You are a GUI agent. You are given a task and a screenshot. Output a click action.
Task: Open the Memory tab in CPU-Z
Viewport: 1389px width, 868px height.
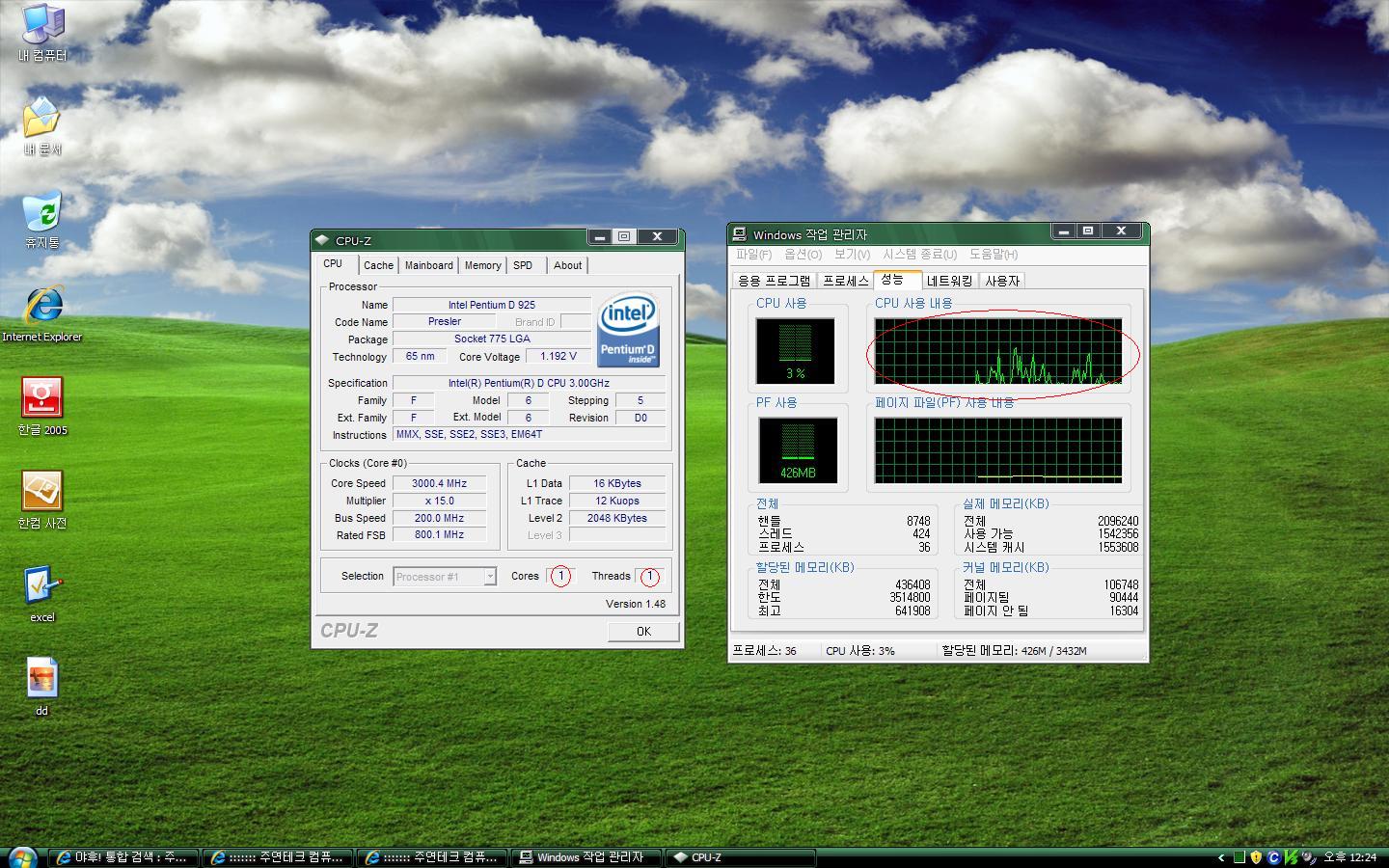tap(482, 265)
